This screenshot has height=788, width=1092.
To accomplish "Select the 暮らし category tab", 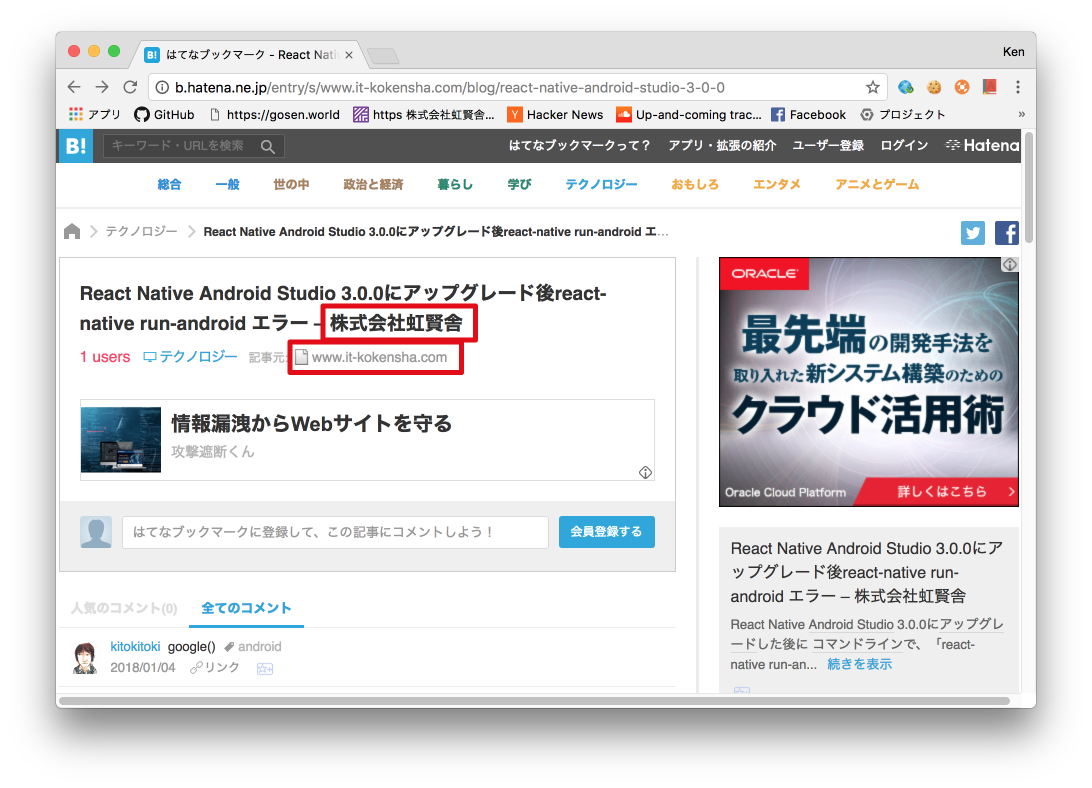I will pos(455,184).
